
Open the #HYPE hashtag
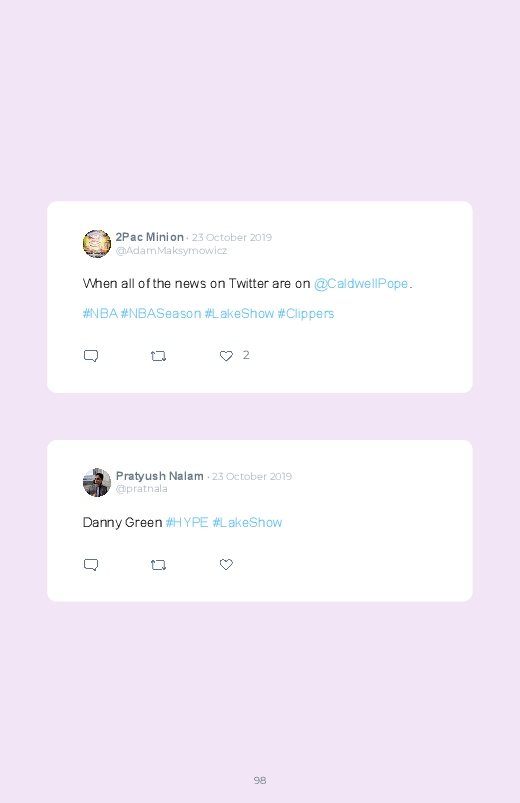pos(187,522)
